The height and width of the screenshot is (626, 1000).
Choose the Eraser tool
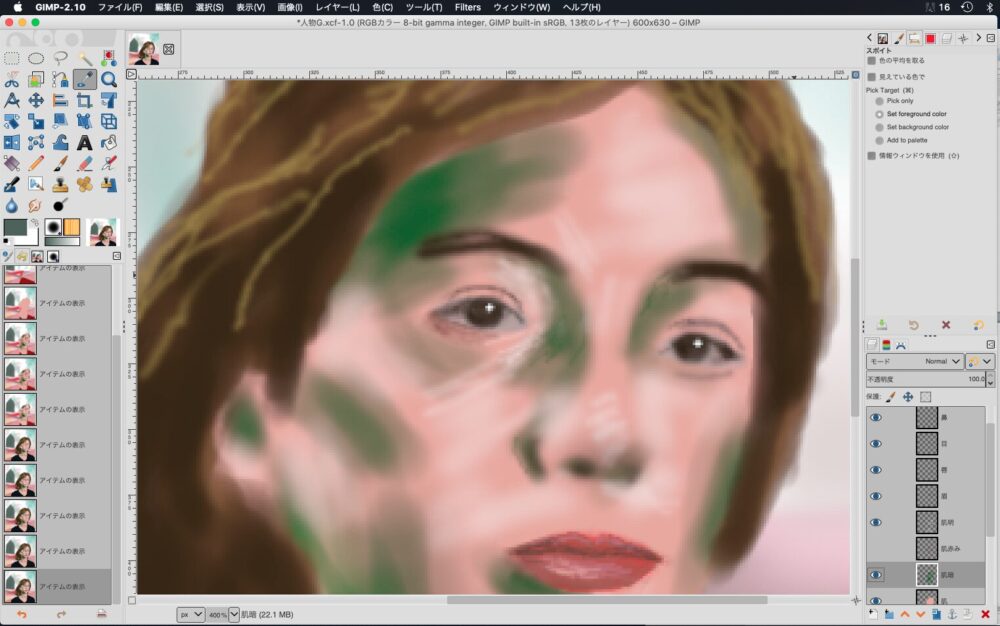click(85, 163)
